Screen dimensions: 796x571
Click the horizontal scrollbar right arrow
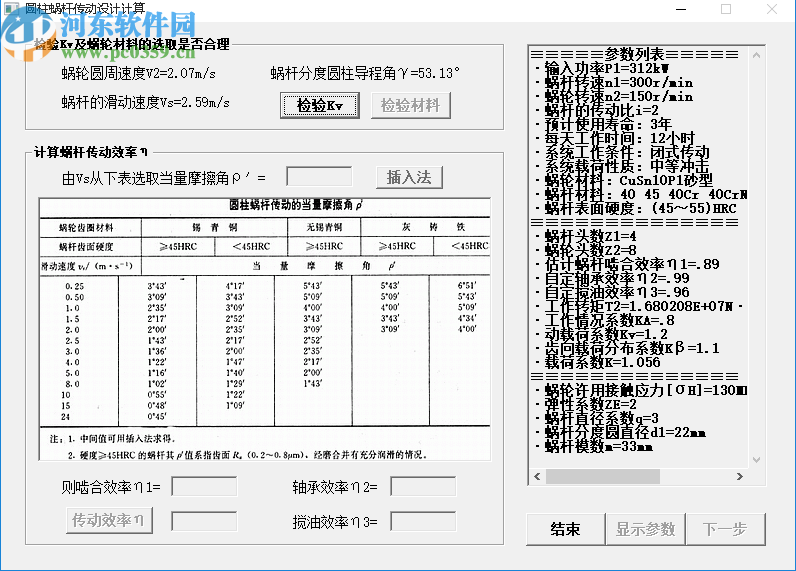[740, 477]
